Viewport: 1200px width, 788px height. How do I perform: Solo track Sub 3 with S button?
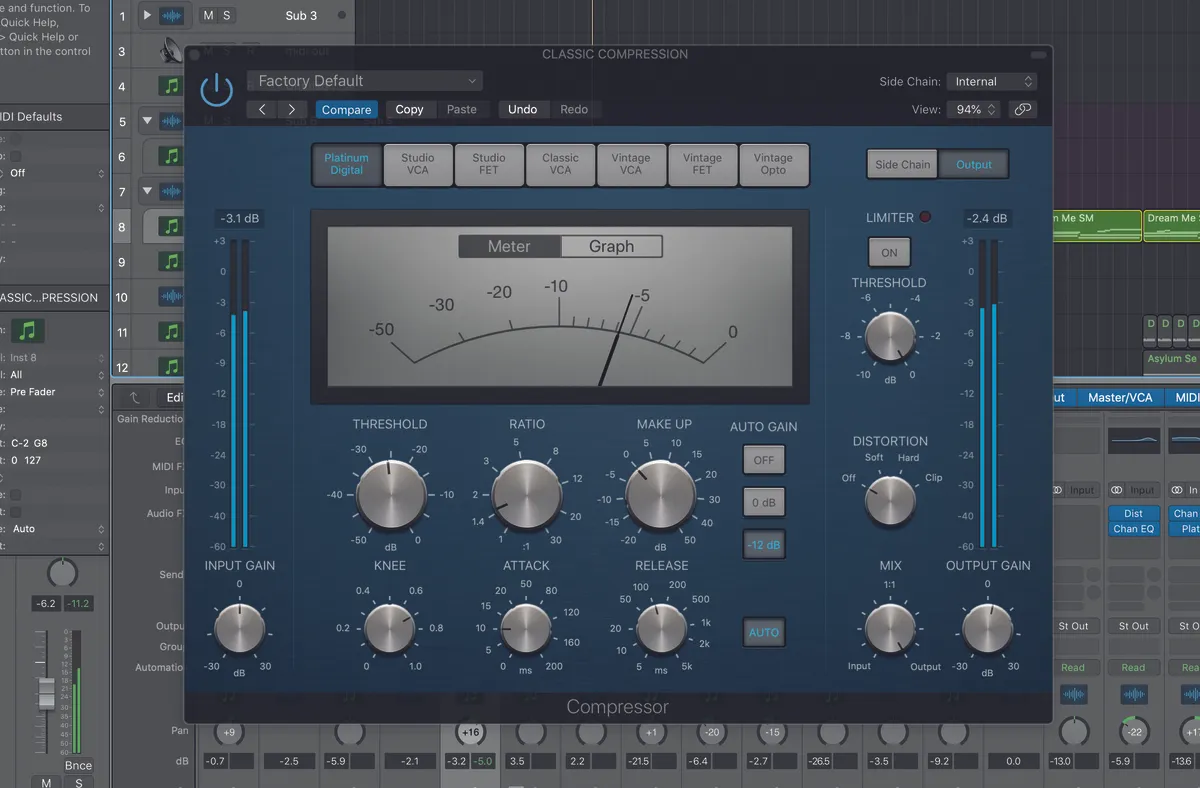pos(226,15)
